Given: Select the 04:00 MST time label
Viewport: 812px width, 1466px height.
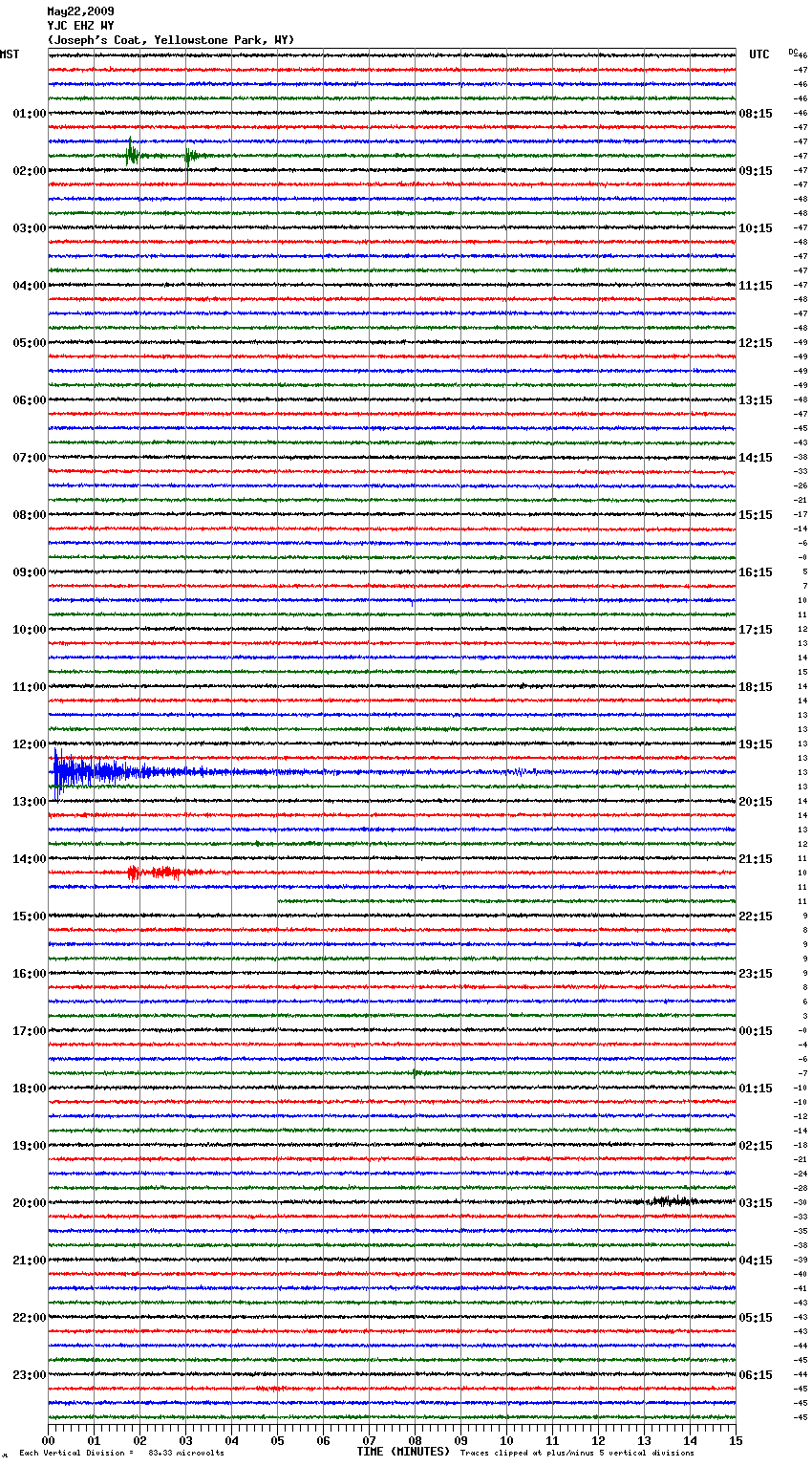Looking at the screenshot, I should (30, 286).
